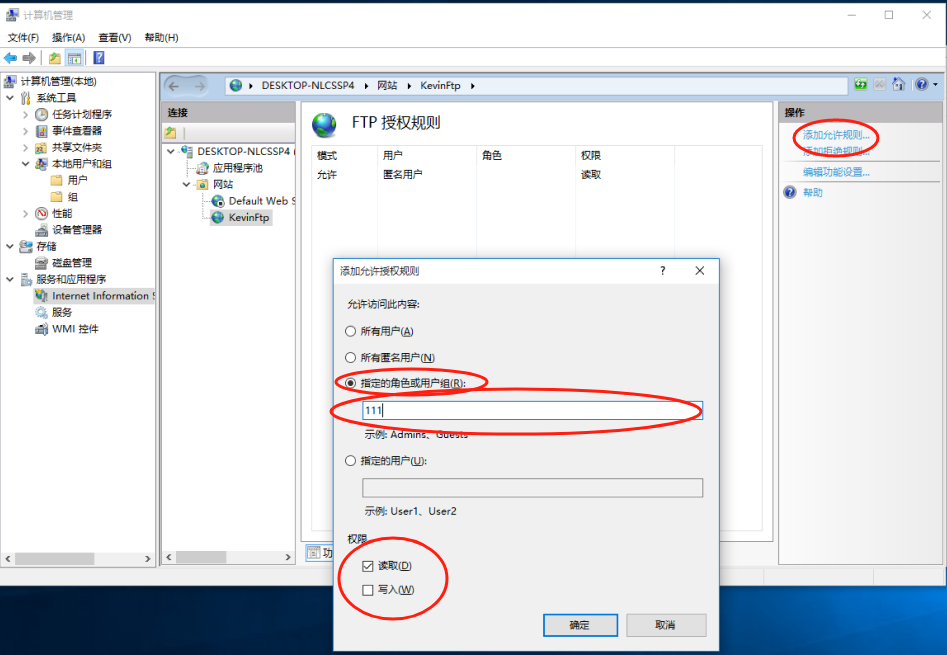Click the specified users text field
The image size is (947, 655).
532,488
